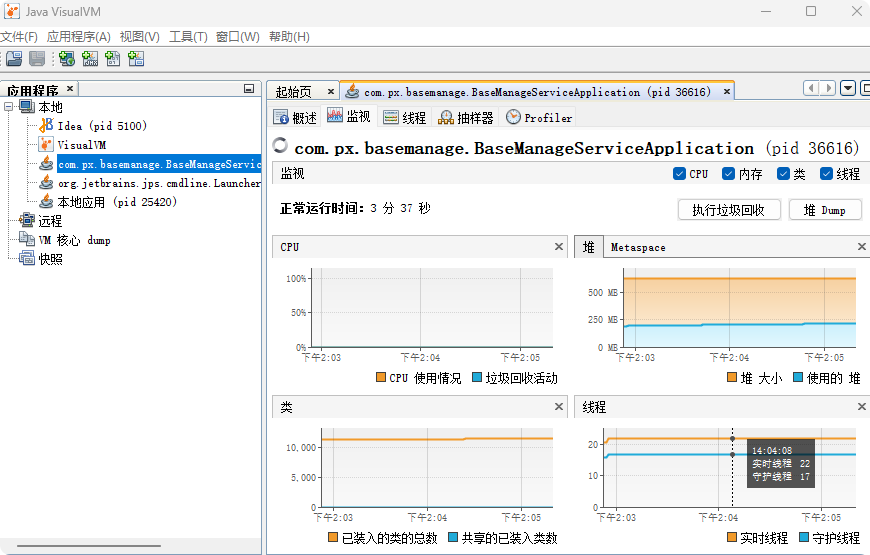
Task: Open the 工具(T) menu
Action: click(x=188, y=37)
